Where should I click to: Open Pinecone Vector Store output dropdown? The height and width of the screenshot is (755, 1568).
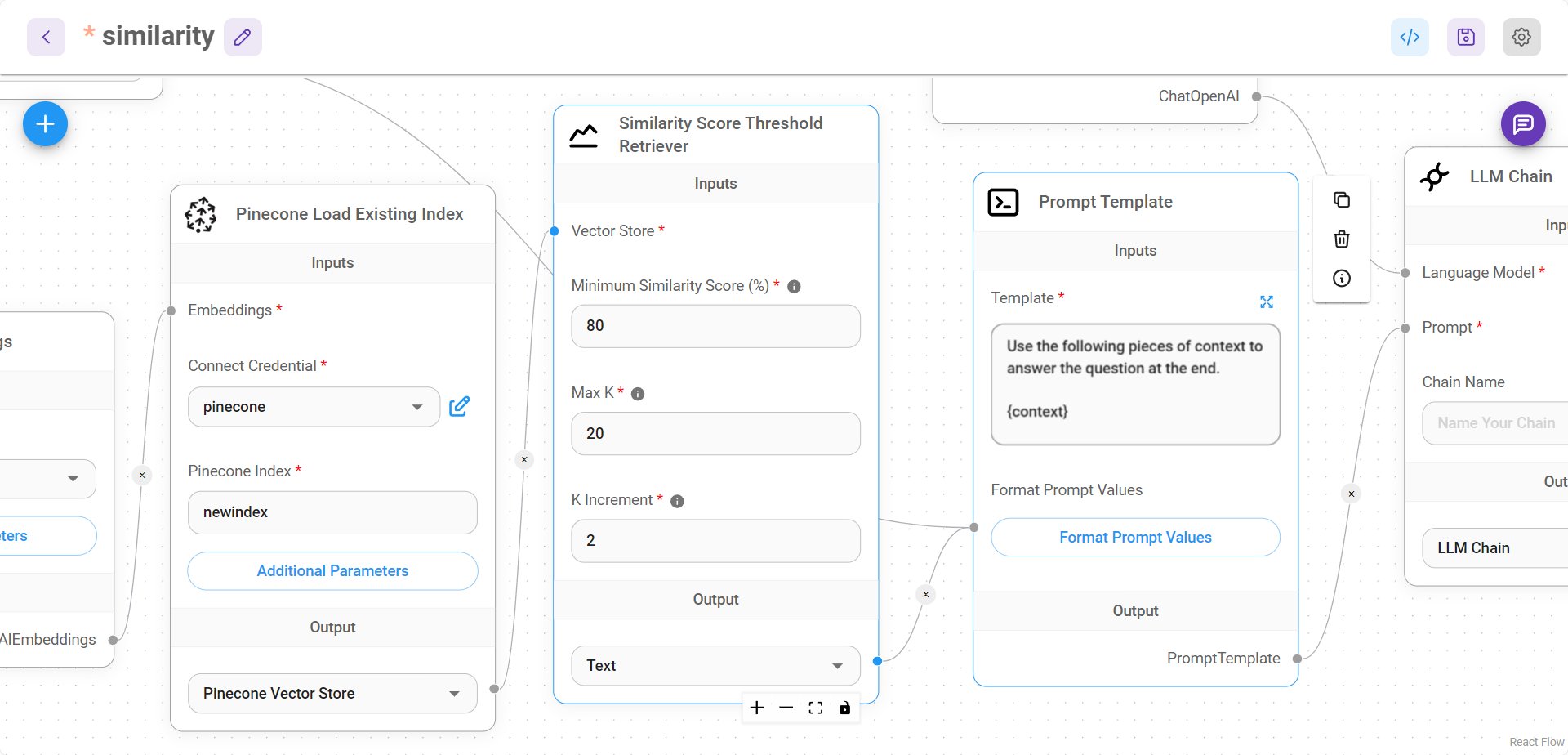pos(332,694)
